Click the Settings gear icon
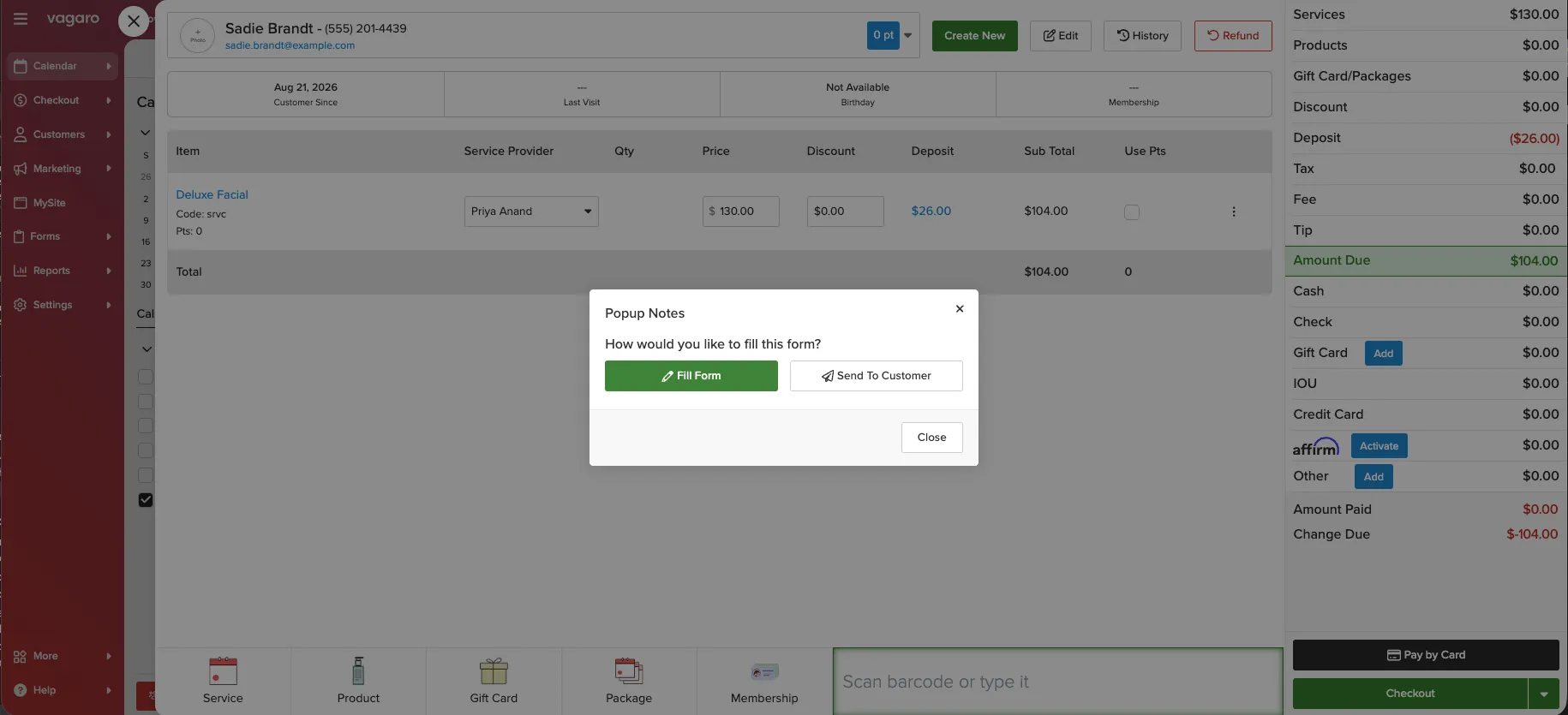The image size is (1568, 715). [x=21, y=305]
